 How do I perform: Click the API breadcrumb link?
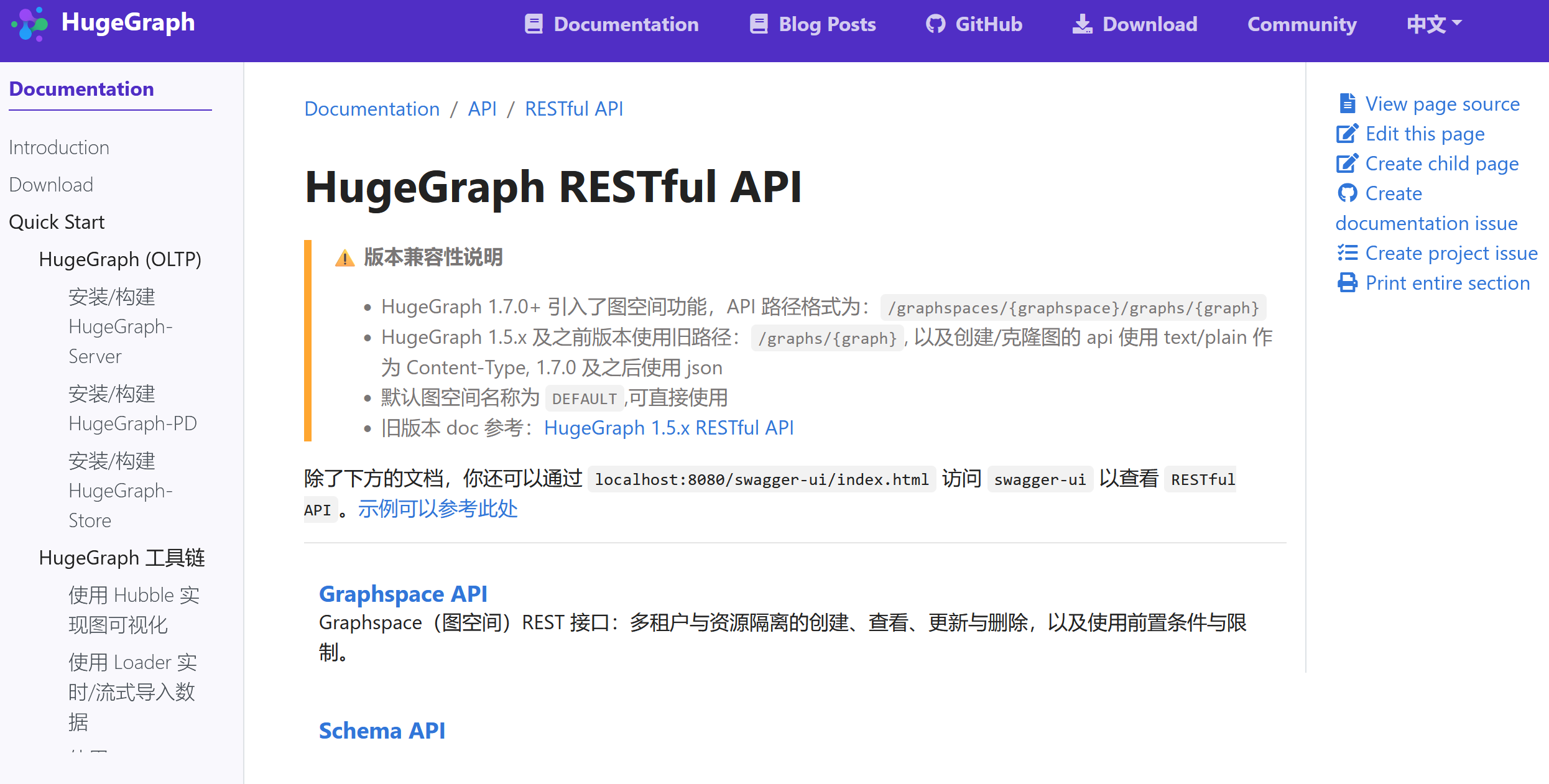pos(482,109)
